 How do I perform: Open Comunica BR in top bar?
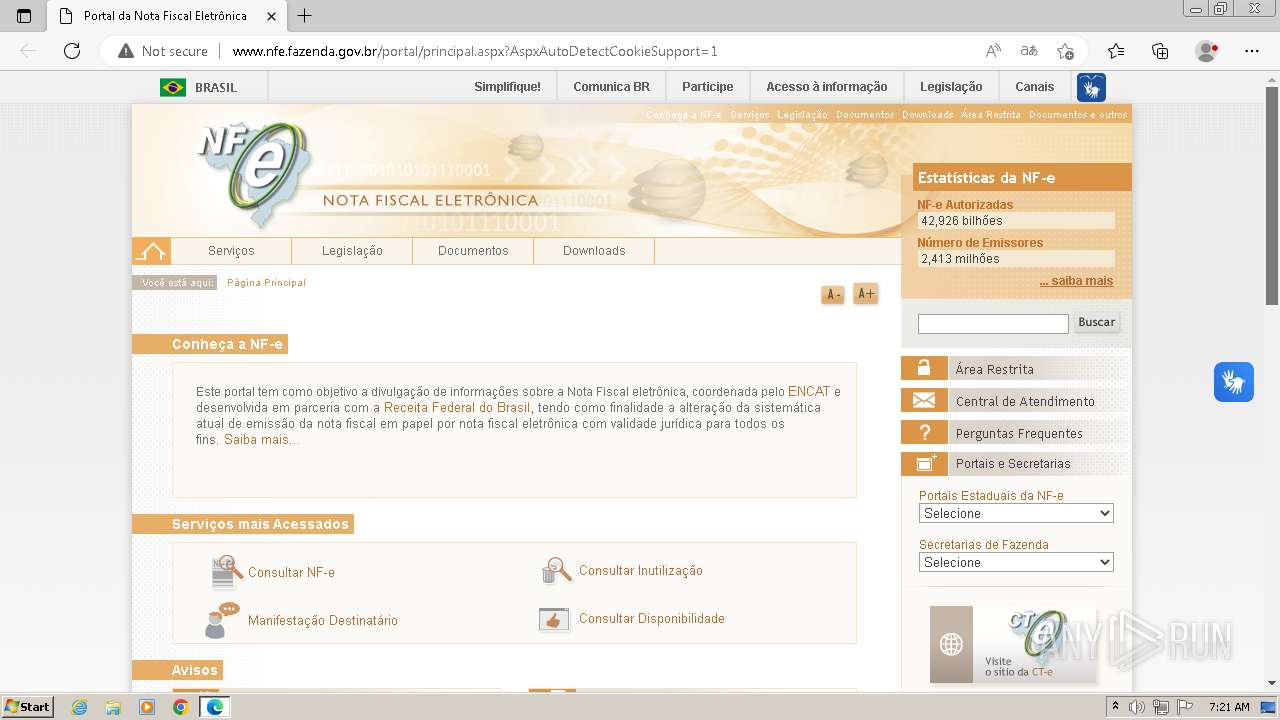[611, 87]
